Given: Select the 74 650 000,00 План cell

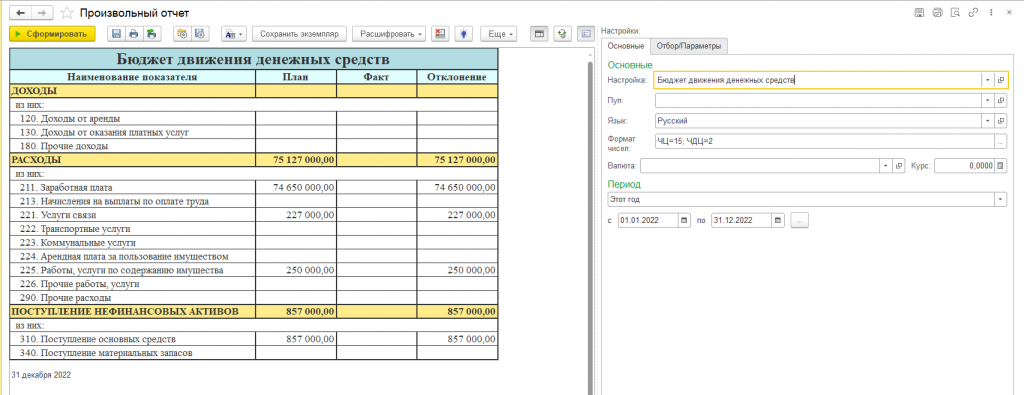Looking at the screenshot, I should (296, 187).
